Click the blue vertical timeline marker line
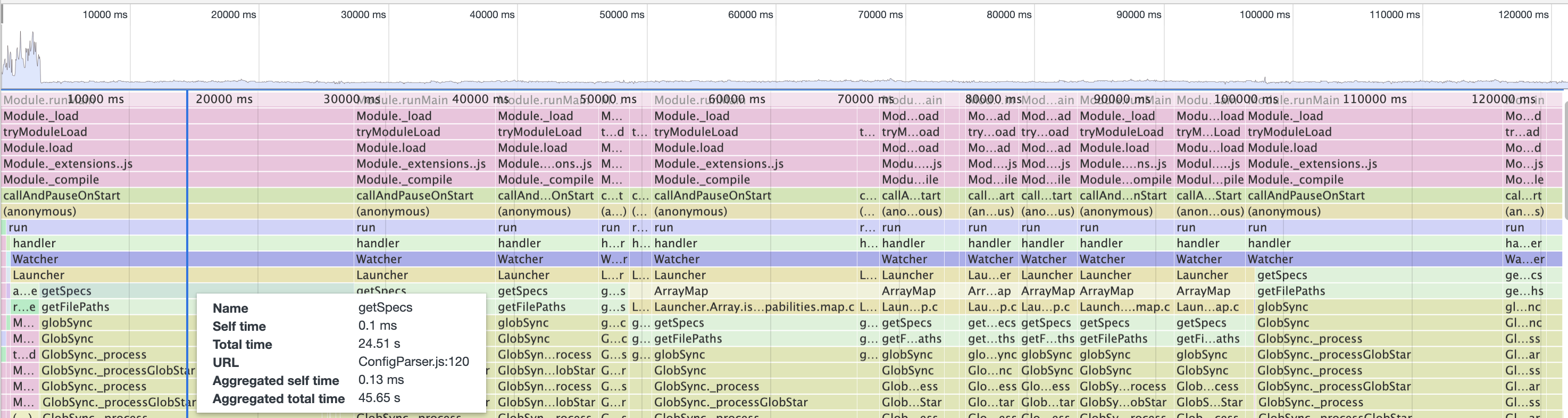The height and width of the screenshot is (418, 1568). click(x=187, y=254)
